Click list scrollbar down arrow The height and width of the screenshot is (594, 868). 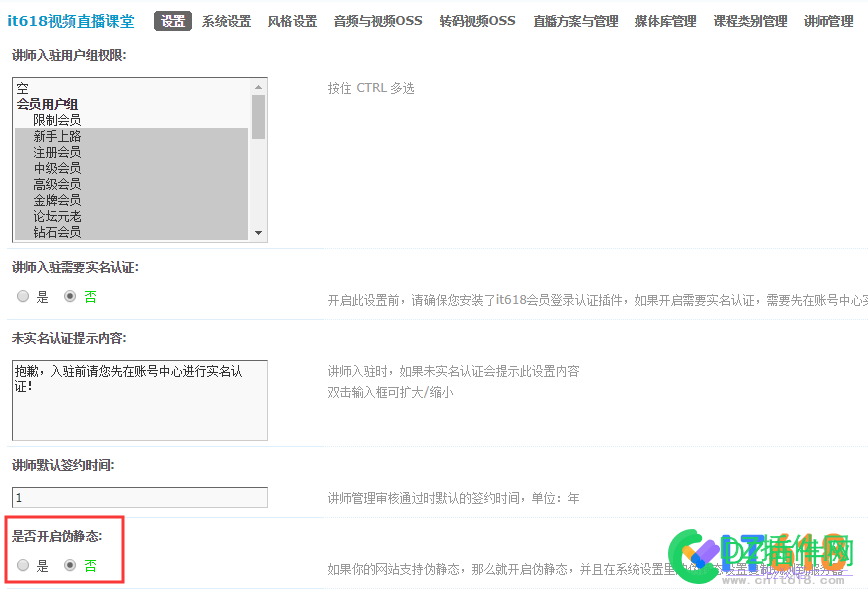[x=258, y=233]
